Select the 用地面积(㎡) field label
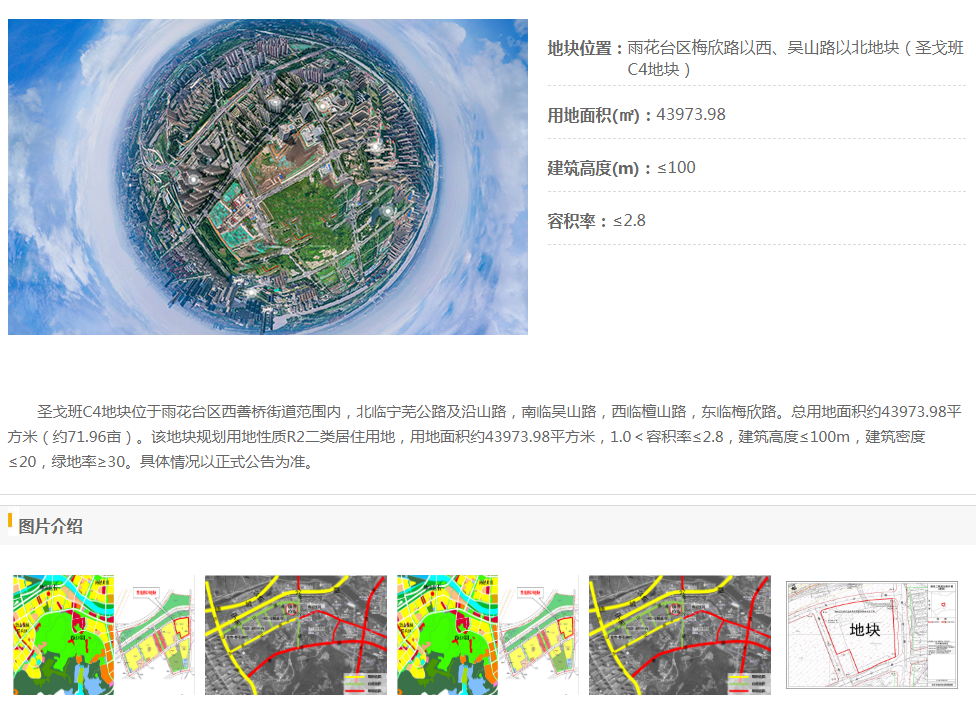Viewport: 976px width, 706px height. coord(599,115)
